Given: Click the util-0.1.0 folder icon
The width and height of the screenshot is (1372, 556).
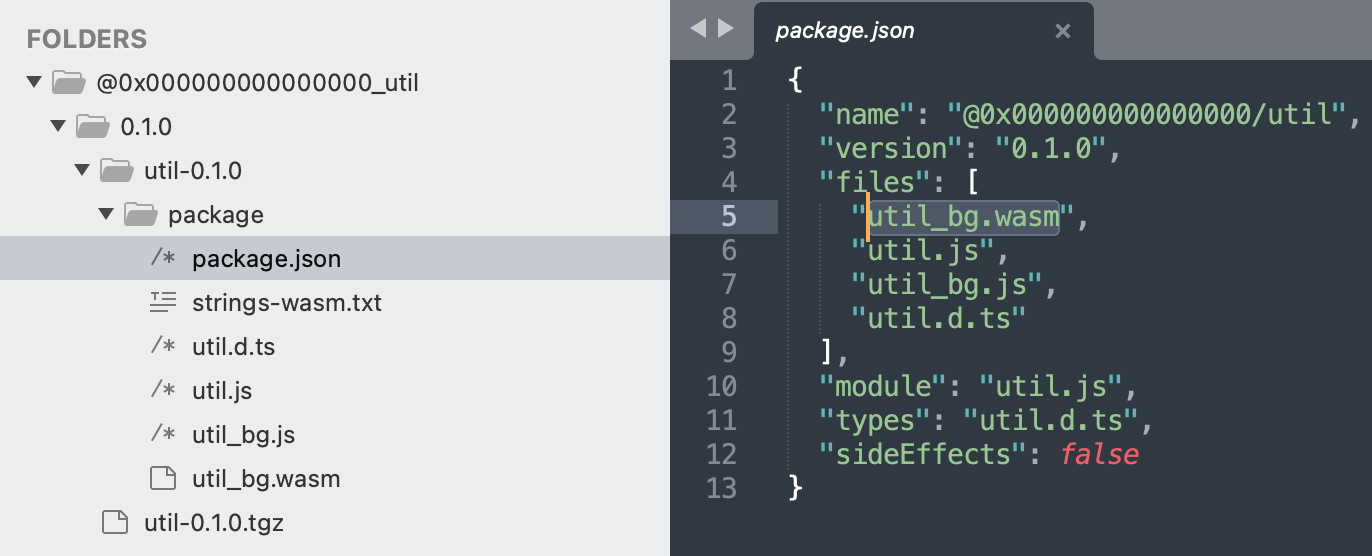Looking at the screenshot, I should coord(116,170).
